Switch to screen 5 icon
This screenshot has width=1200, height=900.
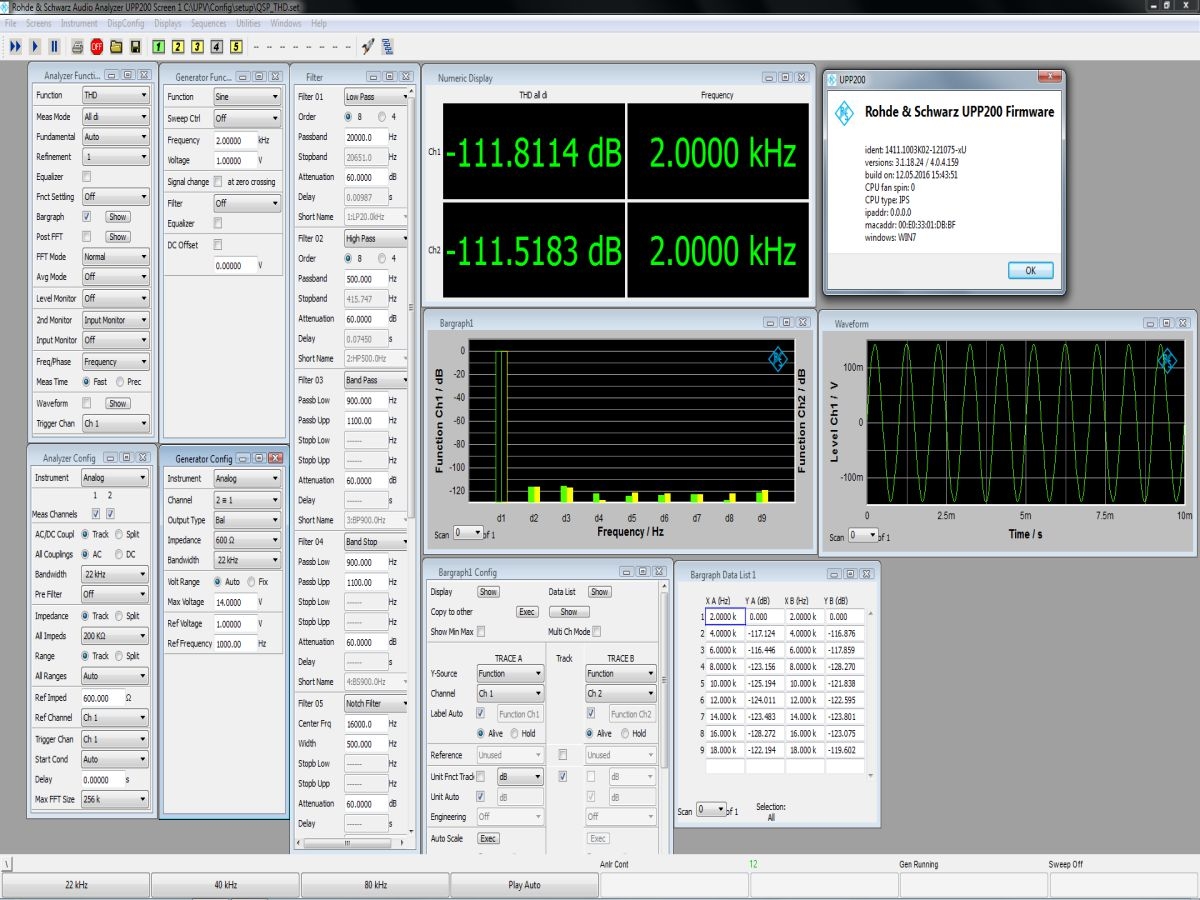[x=236, y=46]
